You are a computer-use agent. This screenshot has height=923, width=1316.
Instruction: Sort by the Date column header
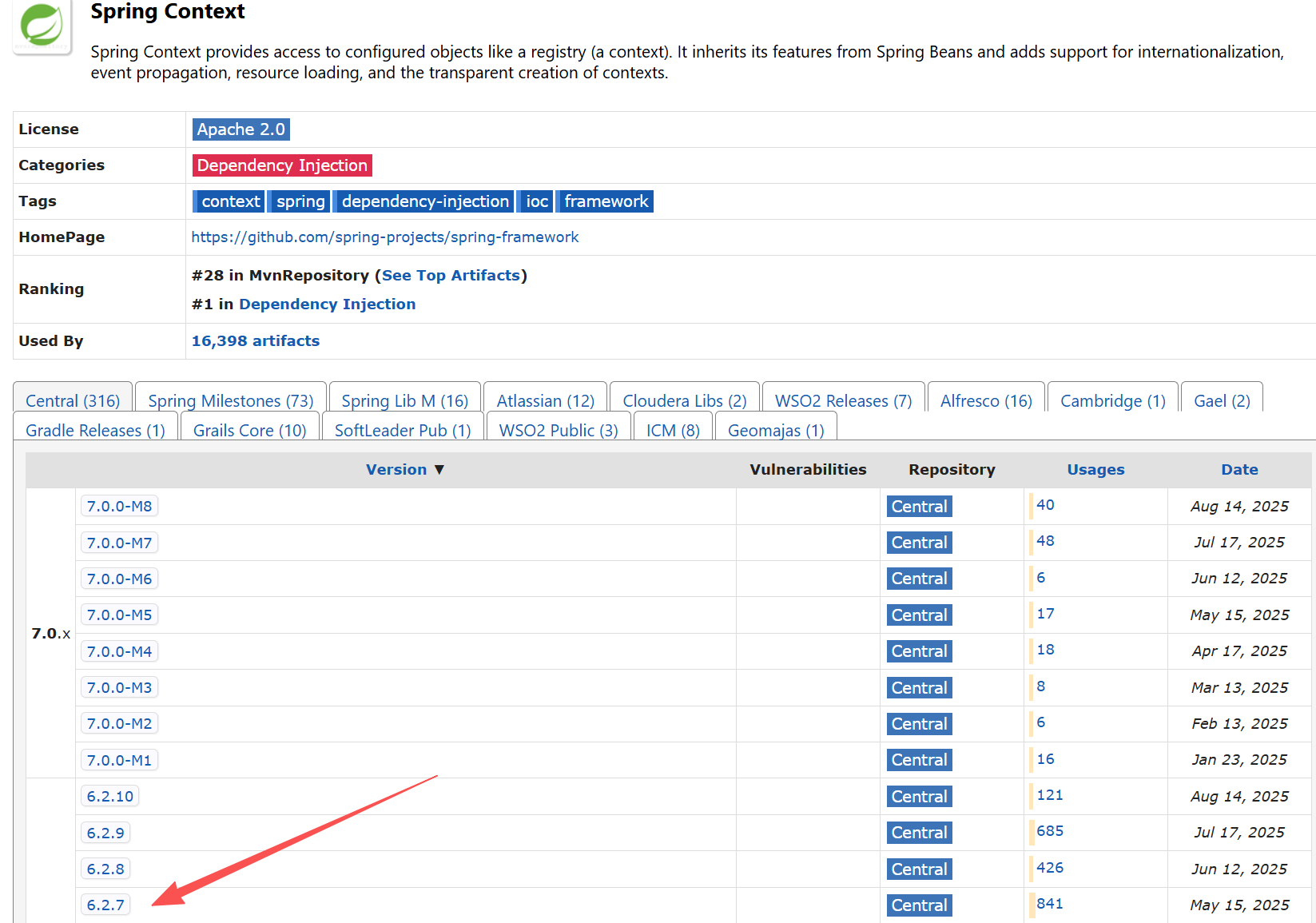(1239, 470)
